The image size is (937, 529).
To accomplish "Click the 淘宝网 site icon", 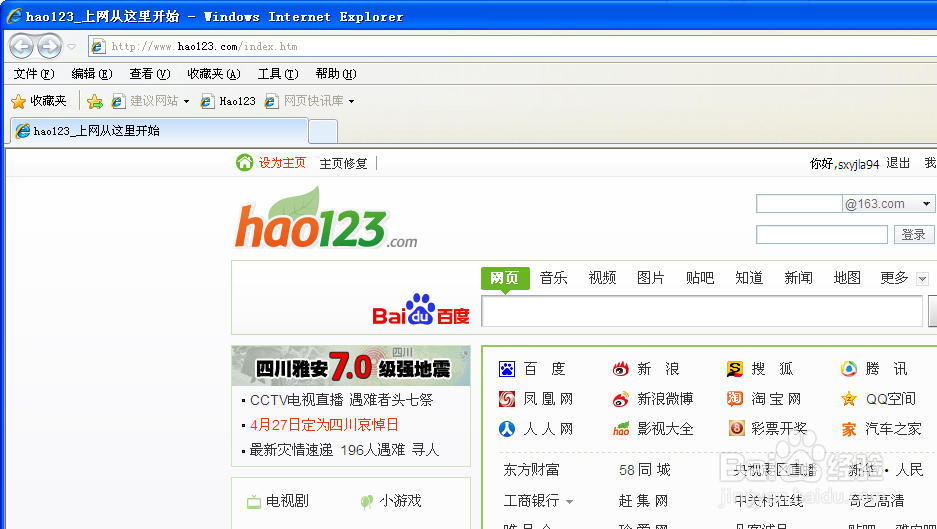I will click(x=734, y=399).
